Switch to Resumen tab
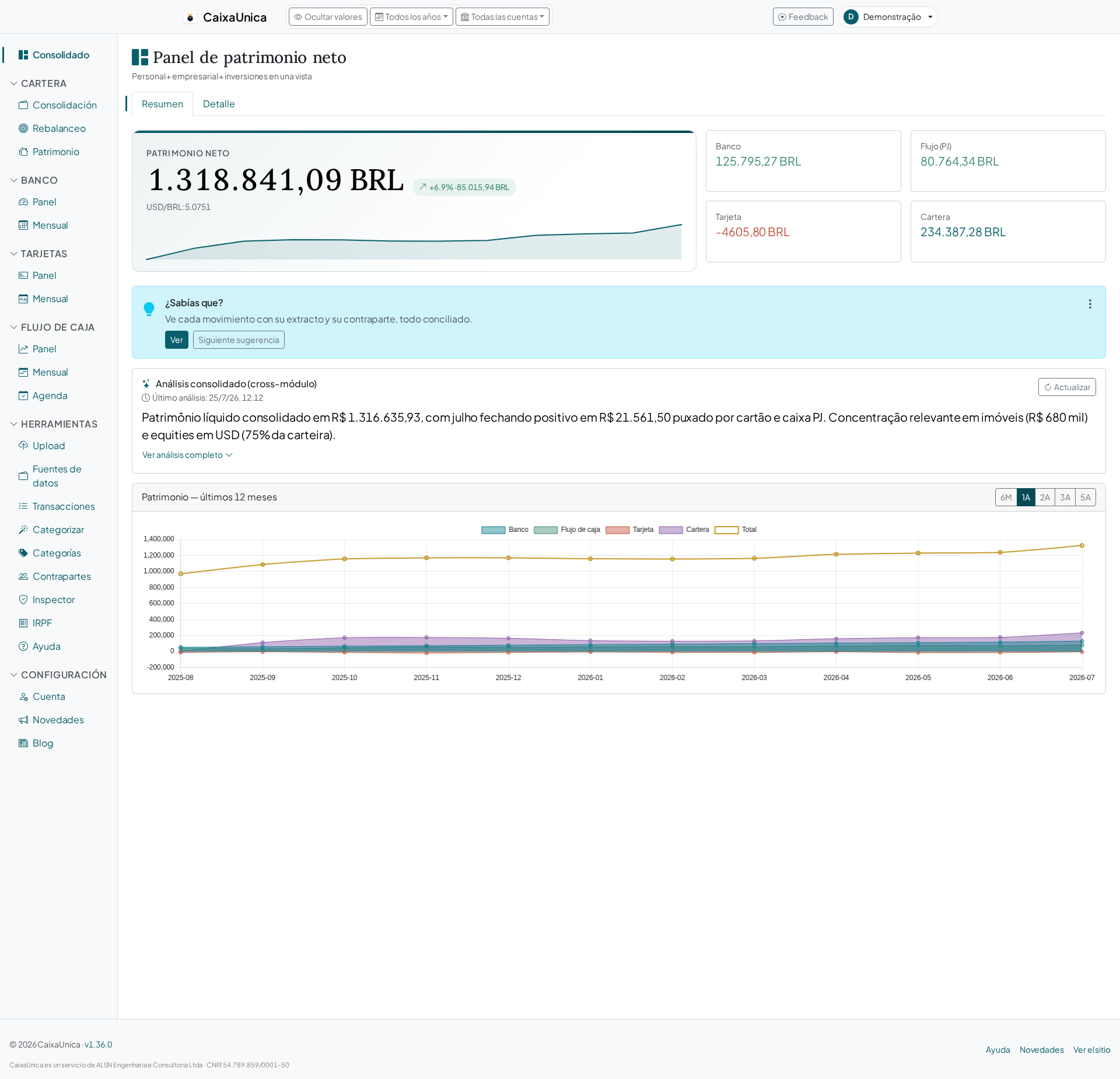 [x=162, y=104]
